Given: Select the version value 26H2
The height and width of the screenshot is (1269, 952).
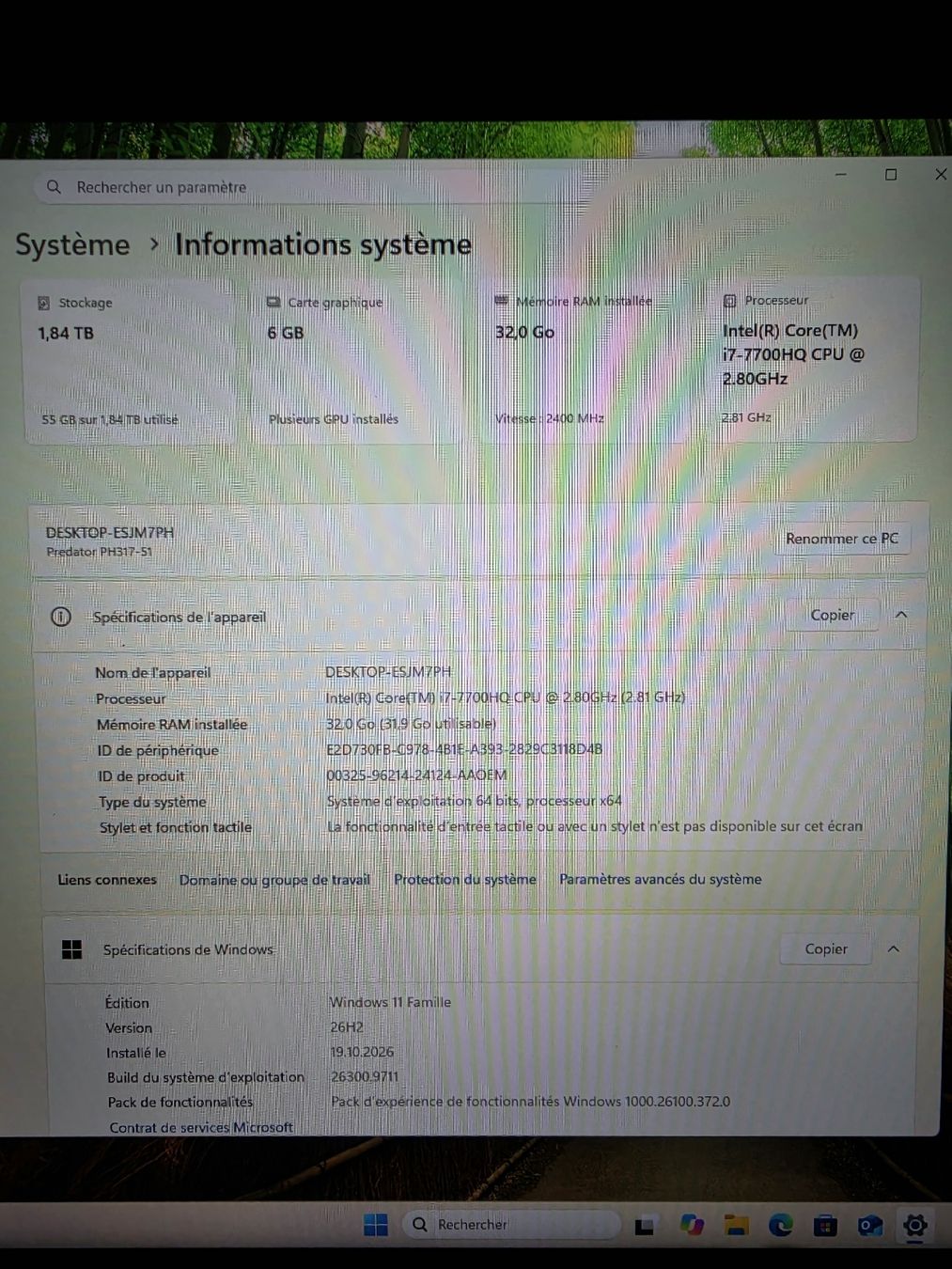Looking at the screenshot, I should [x=346, y=1027].
